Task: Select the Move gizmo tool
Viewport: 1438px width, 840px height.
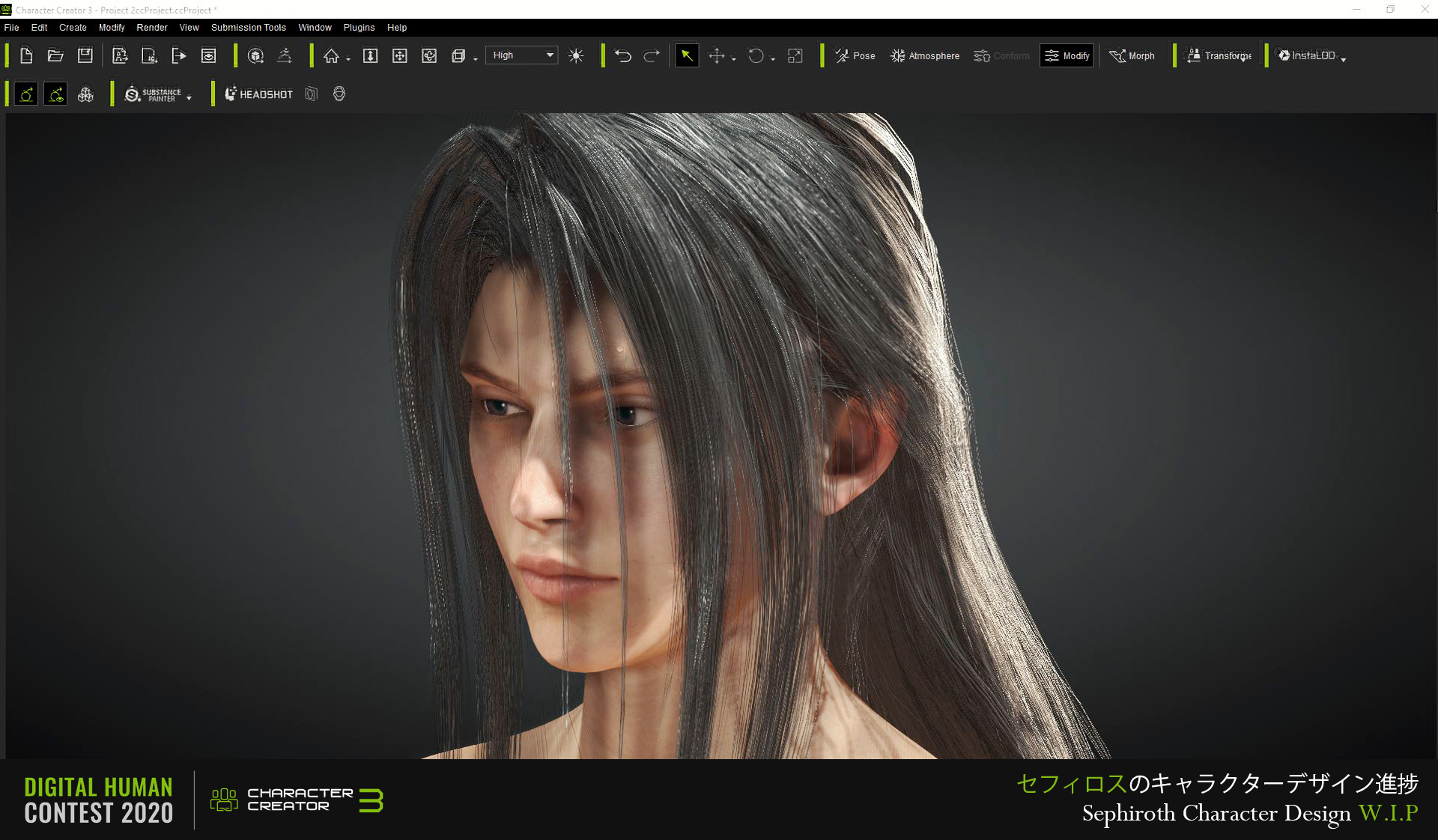Action: 717,55
